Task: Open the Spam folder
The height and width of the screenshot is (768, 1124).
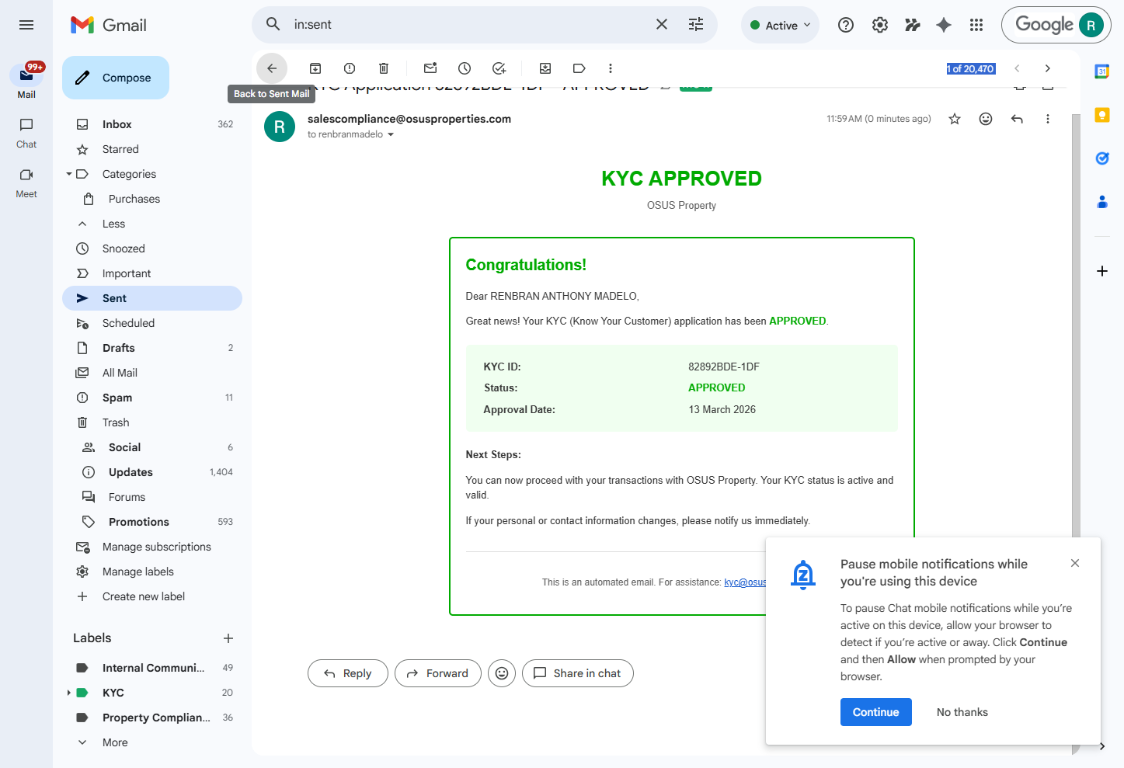Action: [x=152, y=397]
